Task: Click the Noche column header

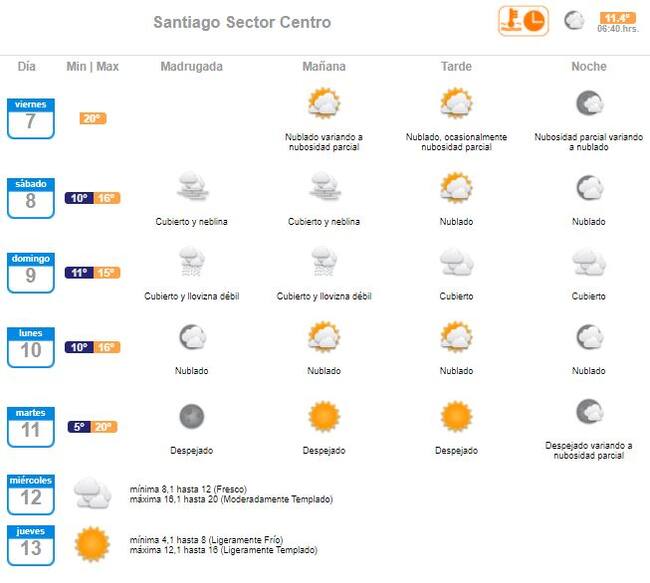Action: pos(588,67)
